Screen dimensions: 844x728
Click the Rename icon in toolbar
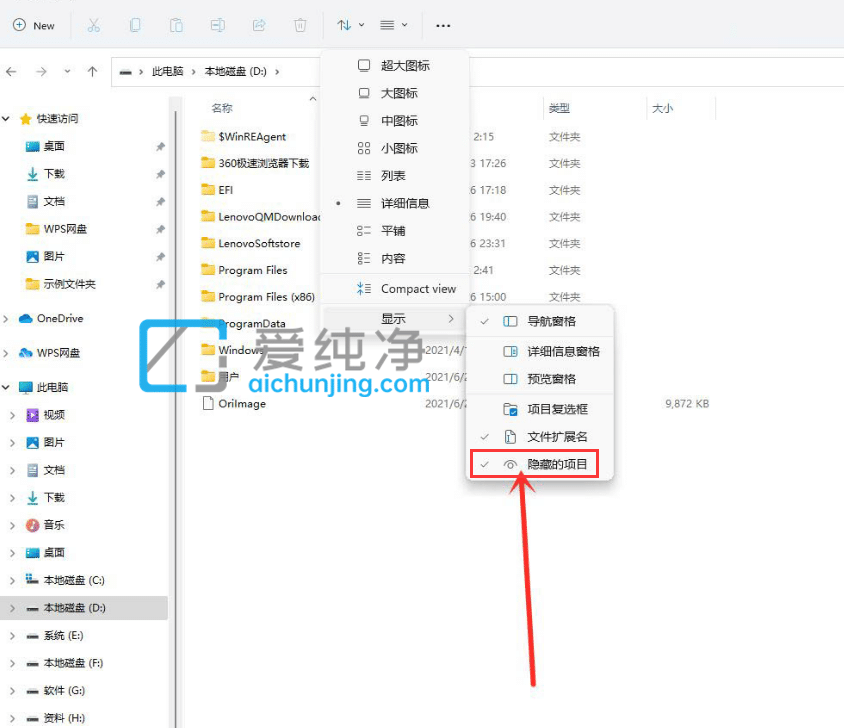click(217, 25)
